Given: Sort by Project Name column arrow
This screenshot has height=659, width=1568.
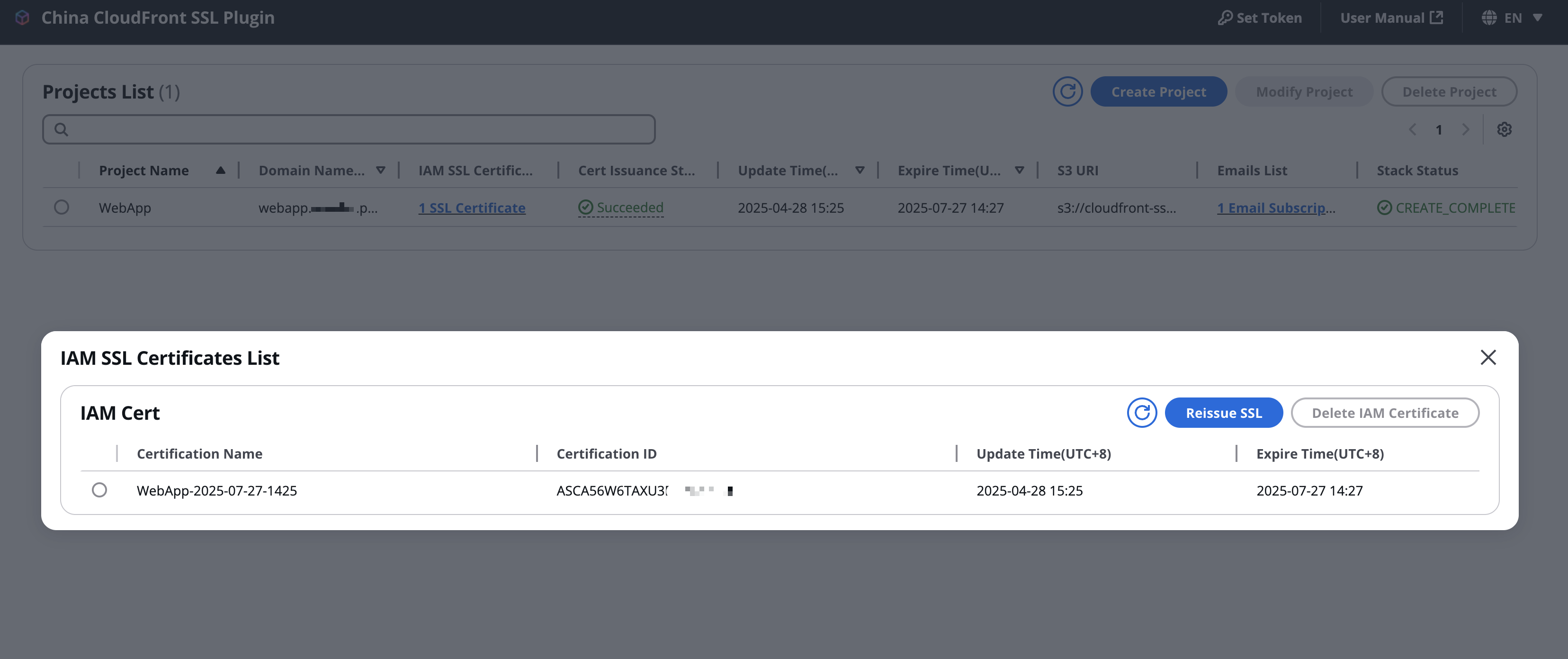Looking at the screenshot, I should coord(220,171).
